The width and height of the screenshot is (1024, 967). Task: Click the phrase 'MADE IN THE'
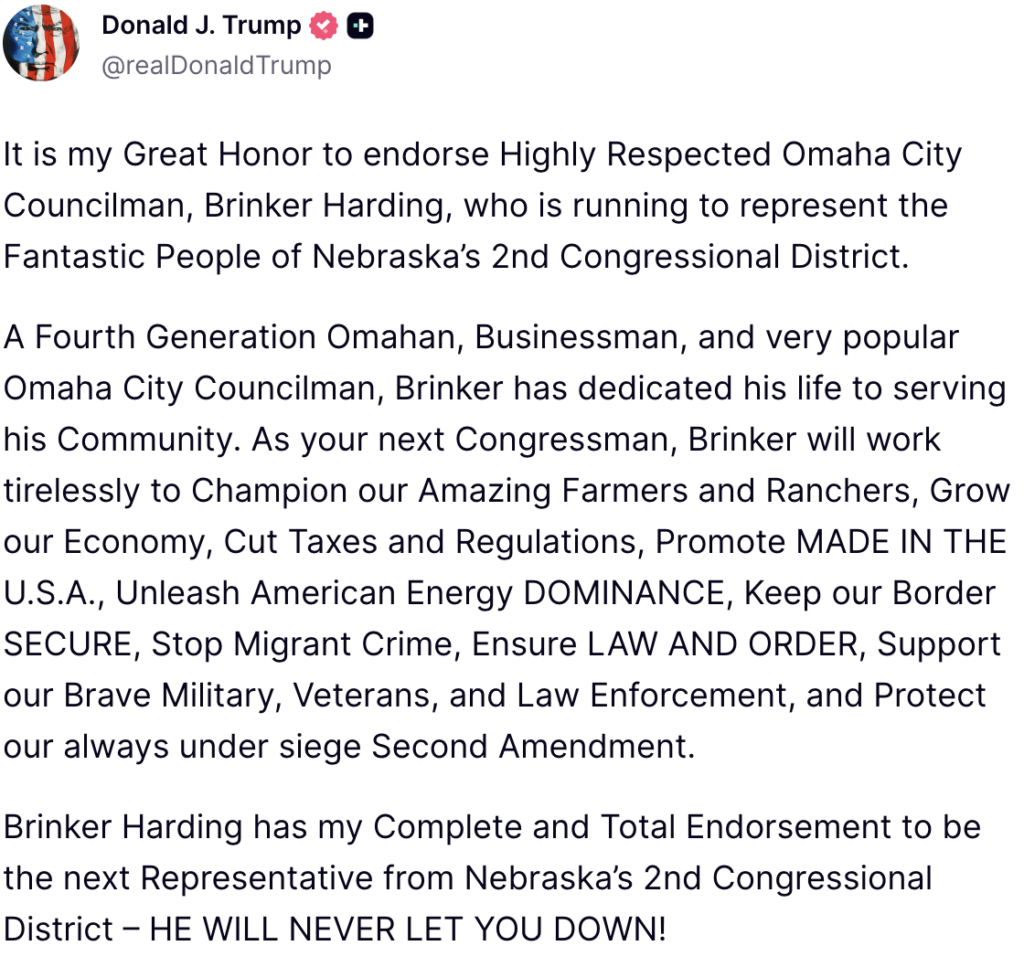coord(900,542)
